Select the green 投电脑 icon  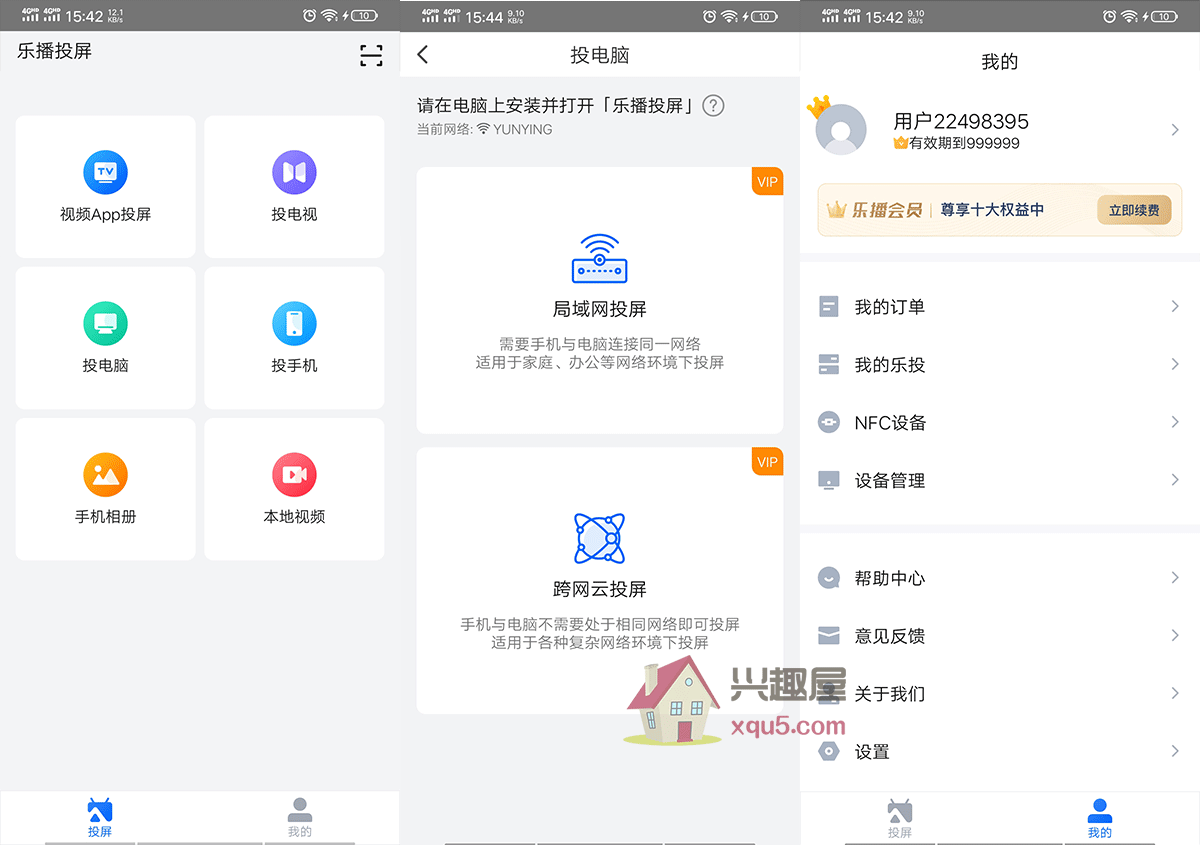click(x=105, y=323)
